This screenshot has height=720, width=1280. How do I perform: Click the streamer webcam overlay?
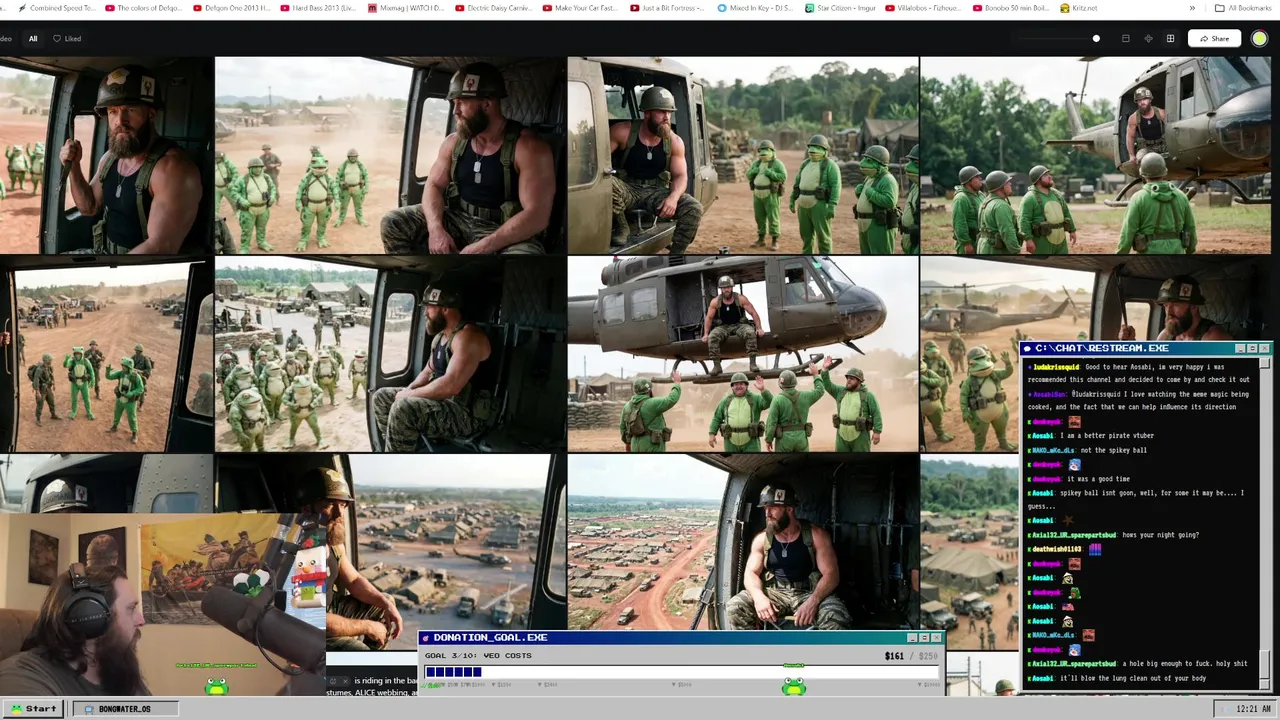coord(162,605)
